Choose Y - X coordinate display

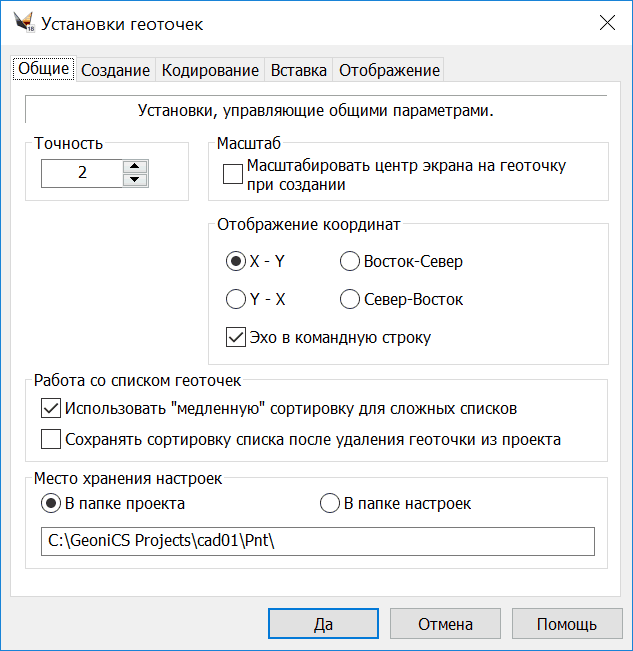coord(236,299)
